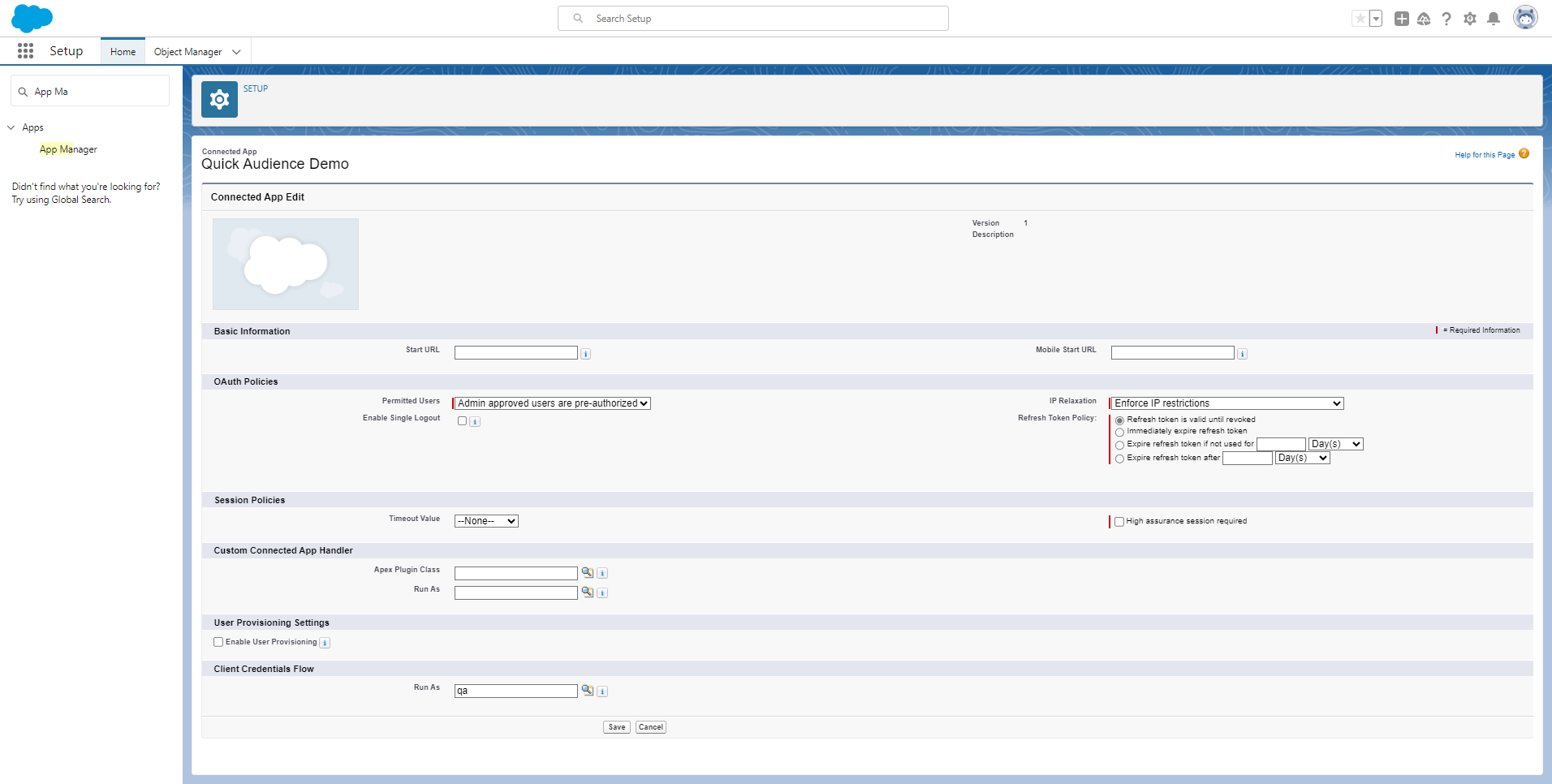Click Run As info icon under Custom Handler

tap(602, 592)
